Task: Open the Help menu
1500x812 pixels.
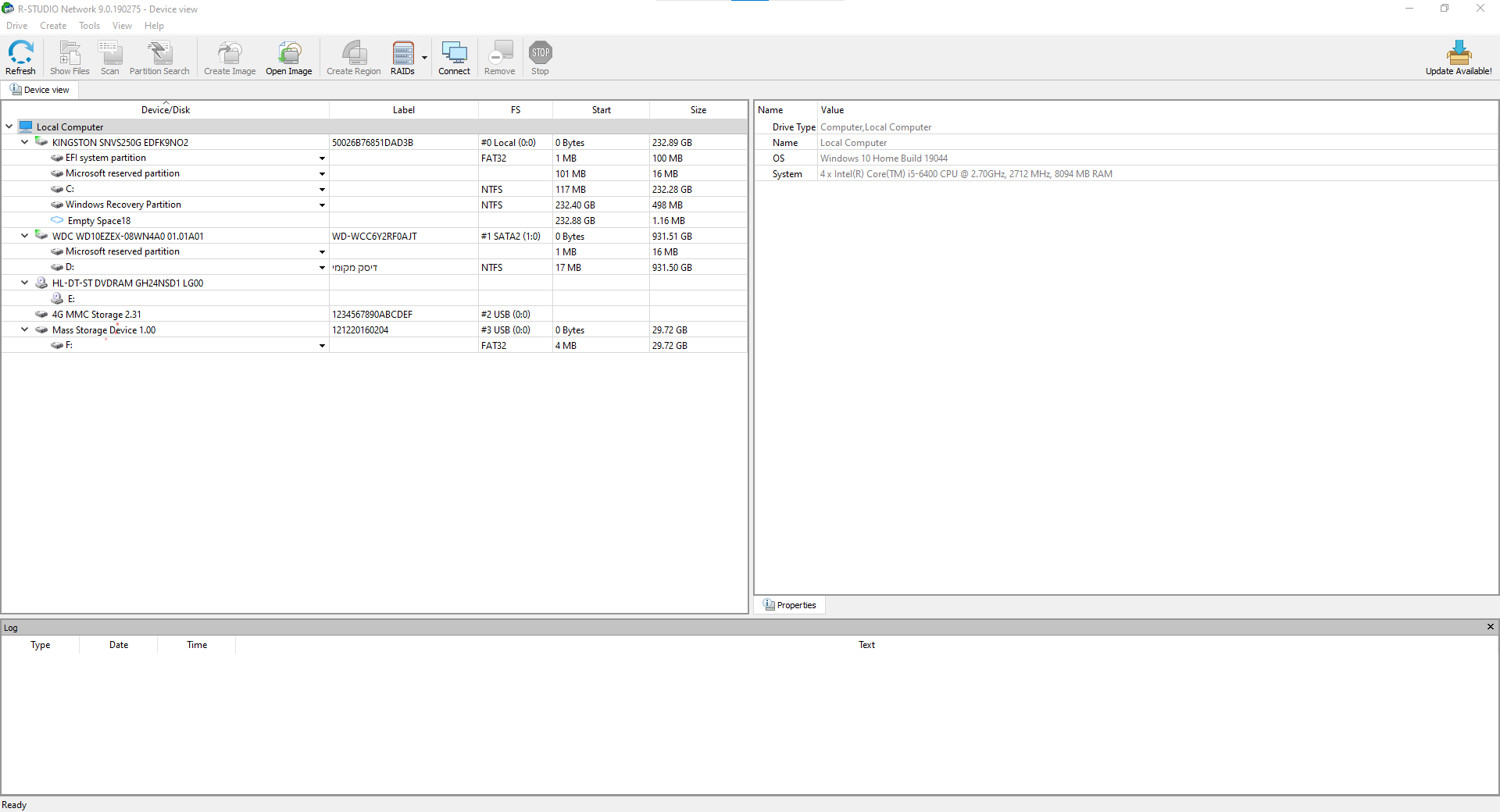Action: coord(154,26)
